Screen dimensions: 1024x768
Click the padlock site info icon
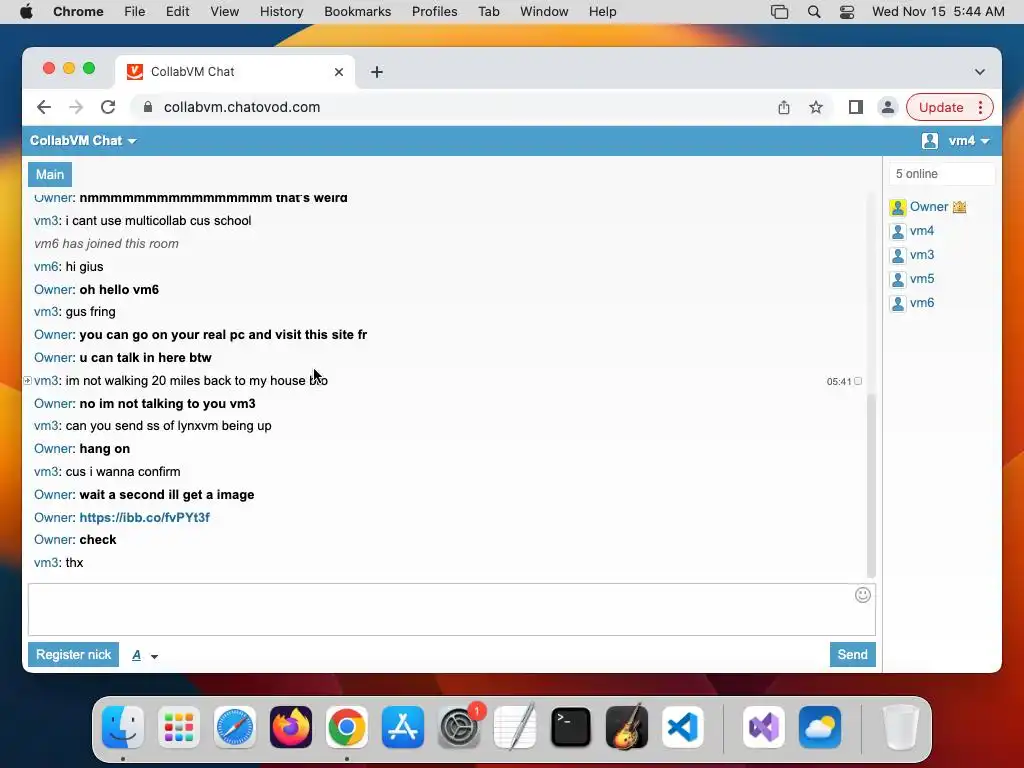tap(148, 107)
